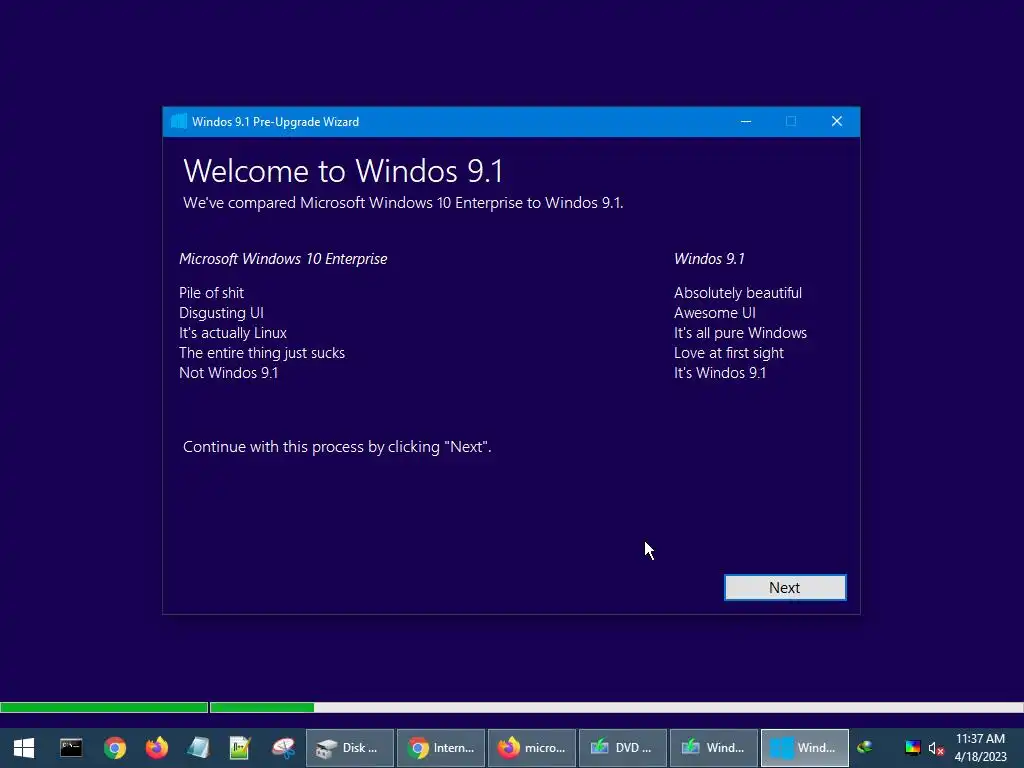
Task: Click 'The entire thing just sucks' line
Action: (x=262, y=353)
